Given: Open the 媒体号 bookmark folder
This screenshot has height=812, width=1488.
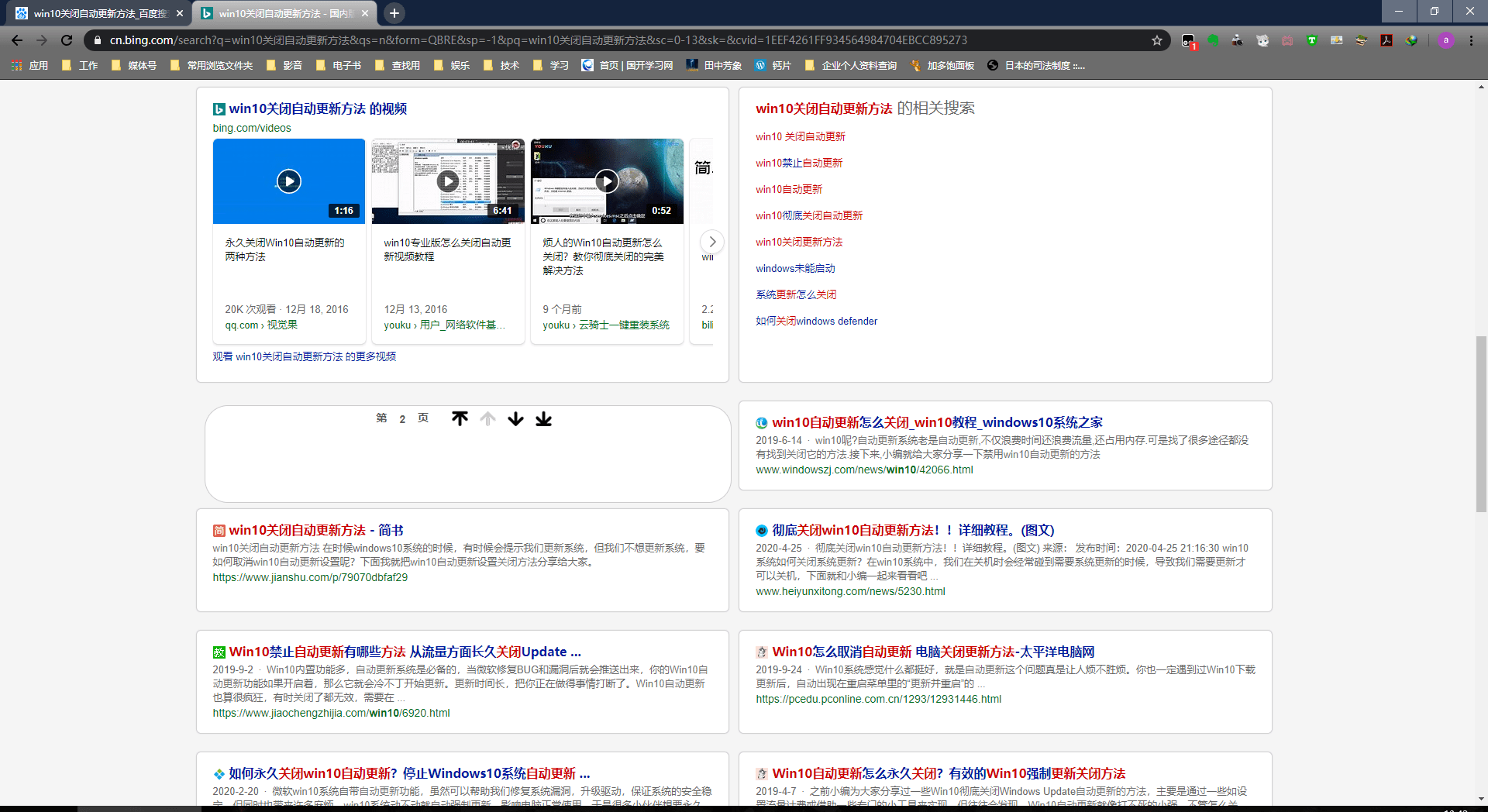Looking at the screenshot, I should [x=134, y=66].
